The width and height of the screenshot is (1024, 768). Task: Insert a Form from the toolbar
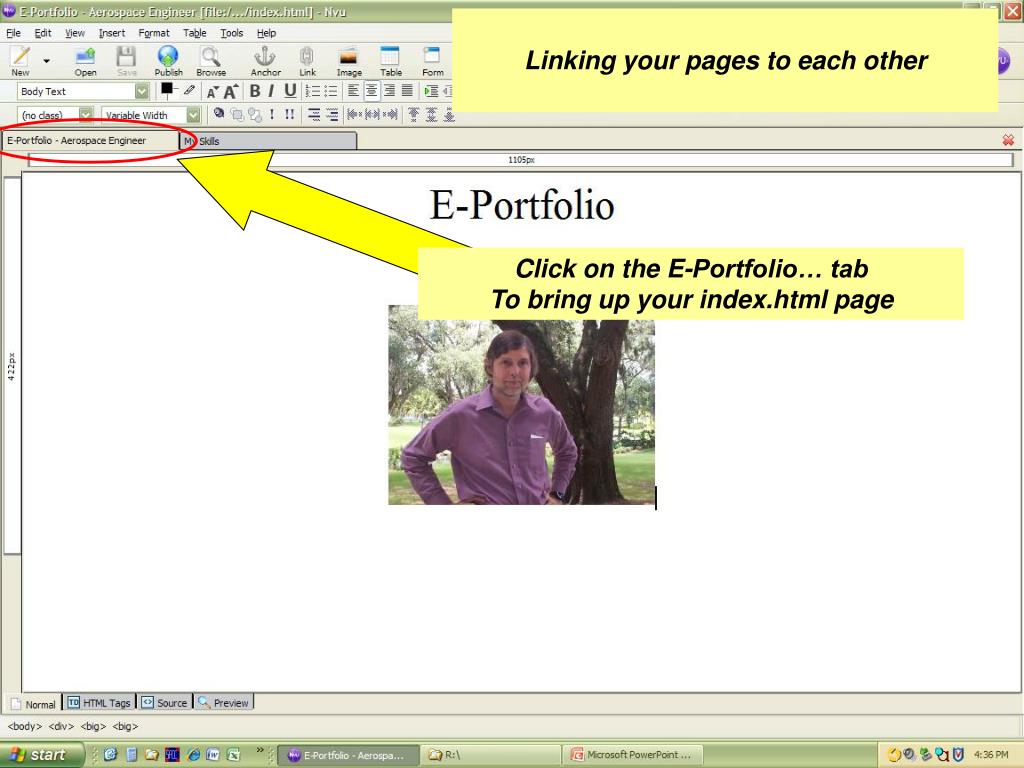[432, 61]
